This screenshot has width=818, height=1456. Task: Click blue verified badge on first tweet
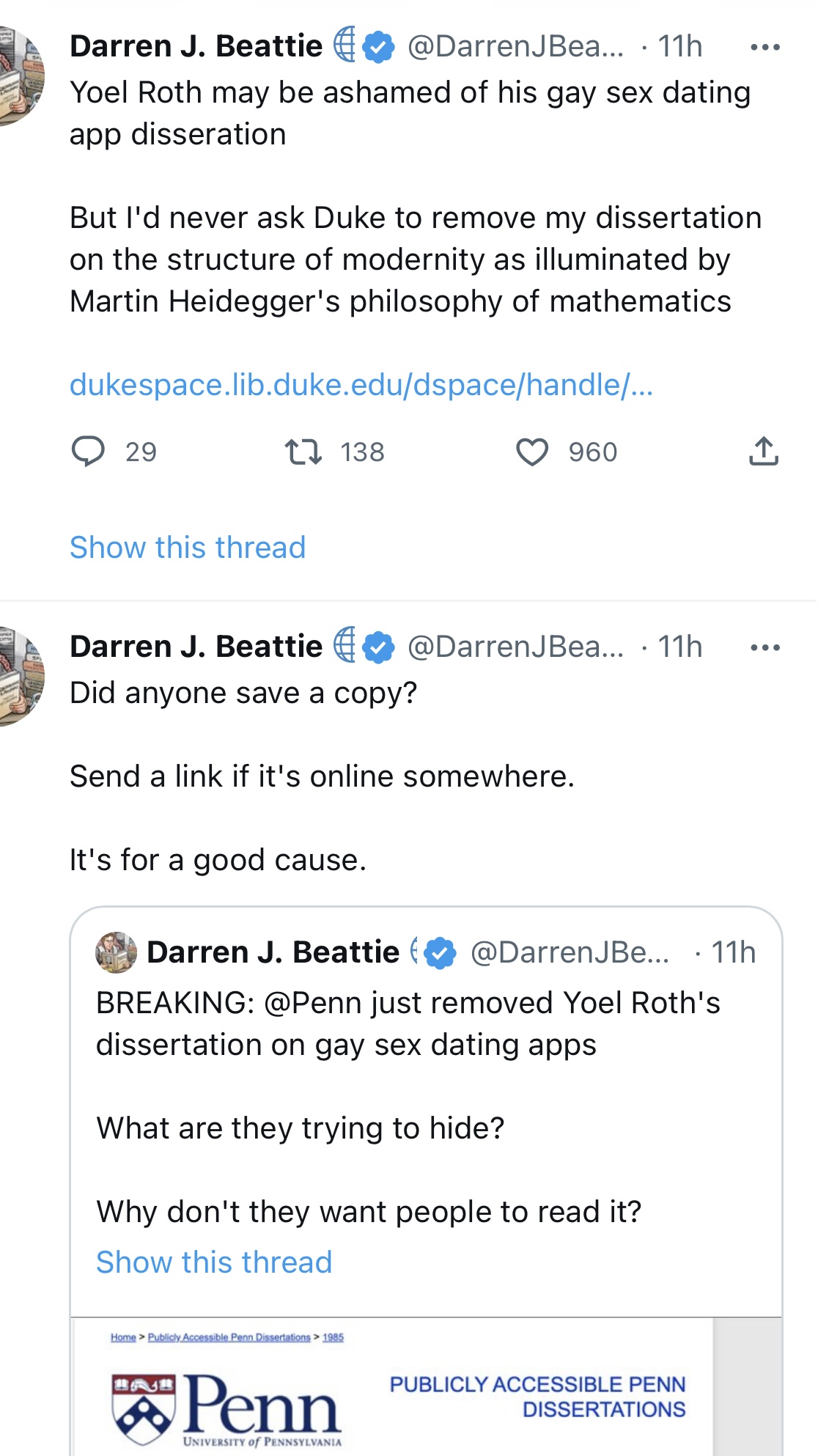[379, 47]
